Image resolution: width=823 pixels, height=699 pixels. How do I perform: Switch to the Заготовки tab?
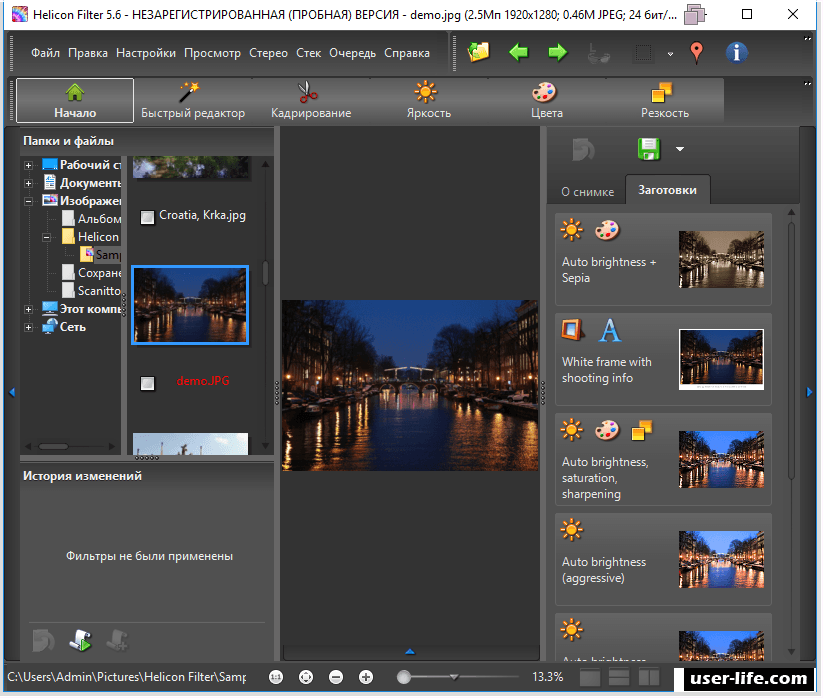667,190
